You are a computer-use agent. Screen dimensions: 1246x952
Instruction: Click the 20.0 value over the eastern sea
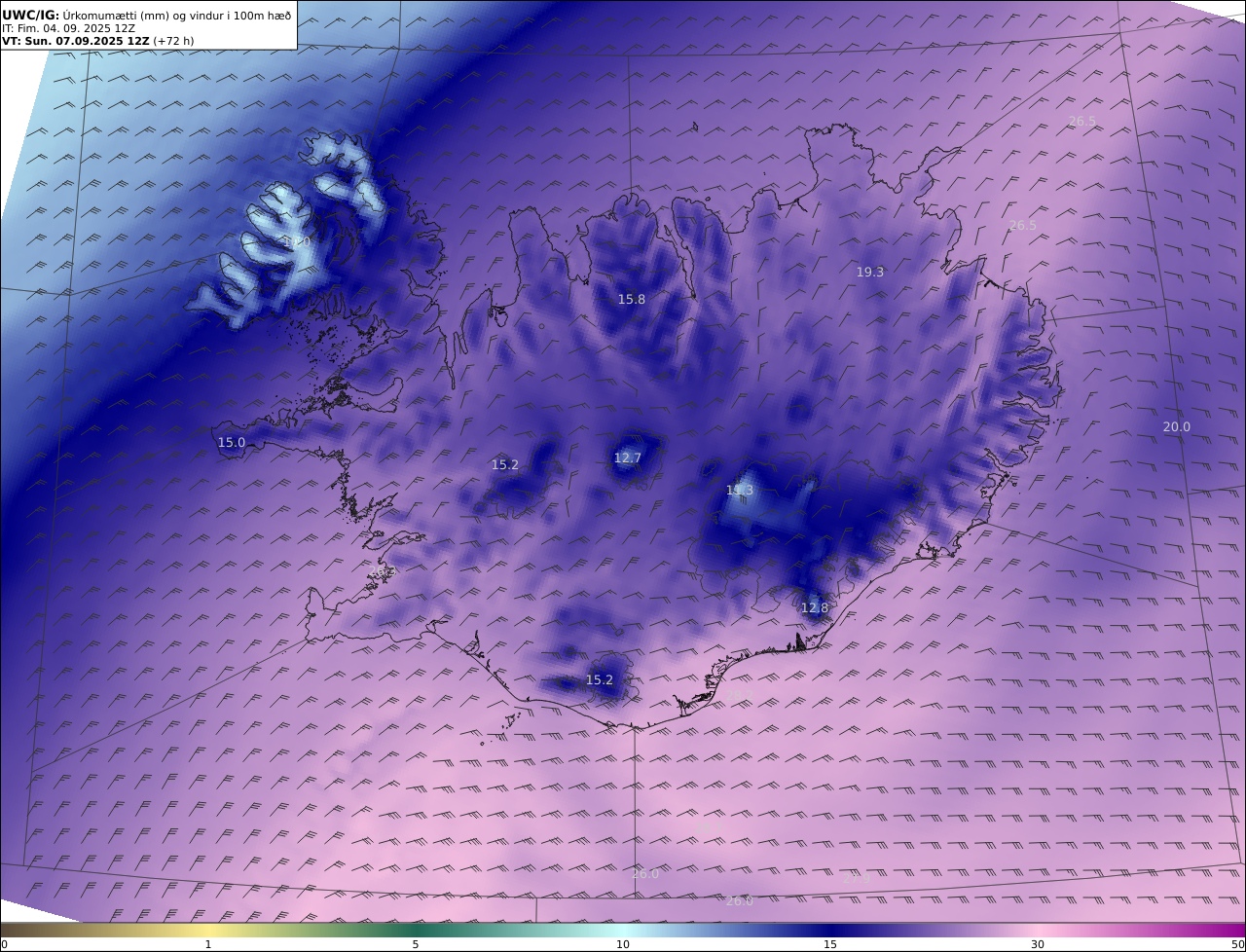tap(1177, 427)
